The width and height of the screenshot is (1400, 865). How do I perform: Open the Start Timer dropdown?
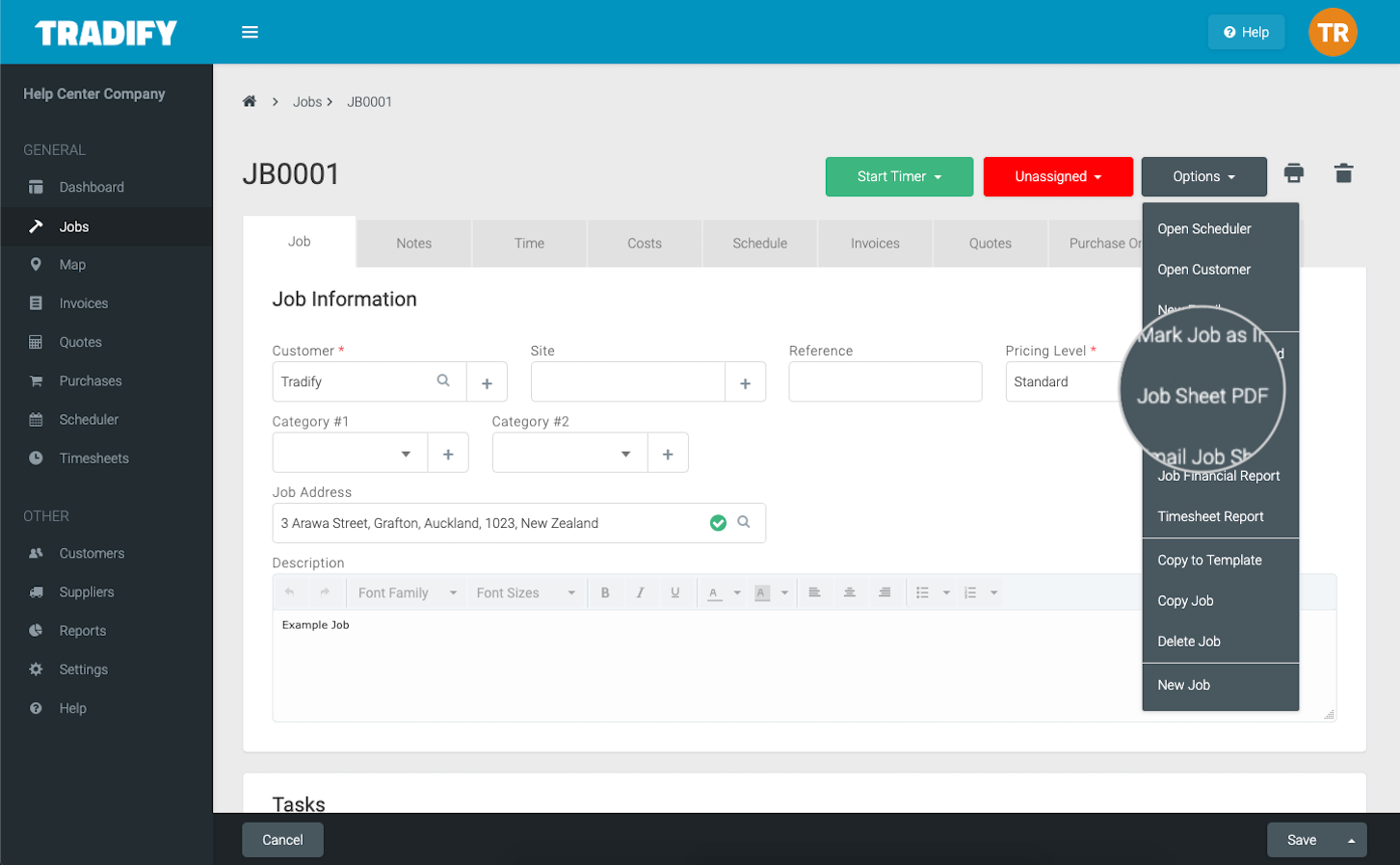point(898,176)
